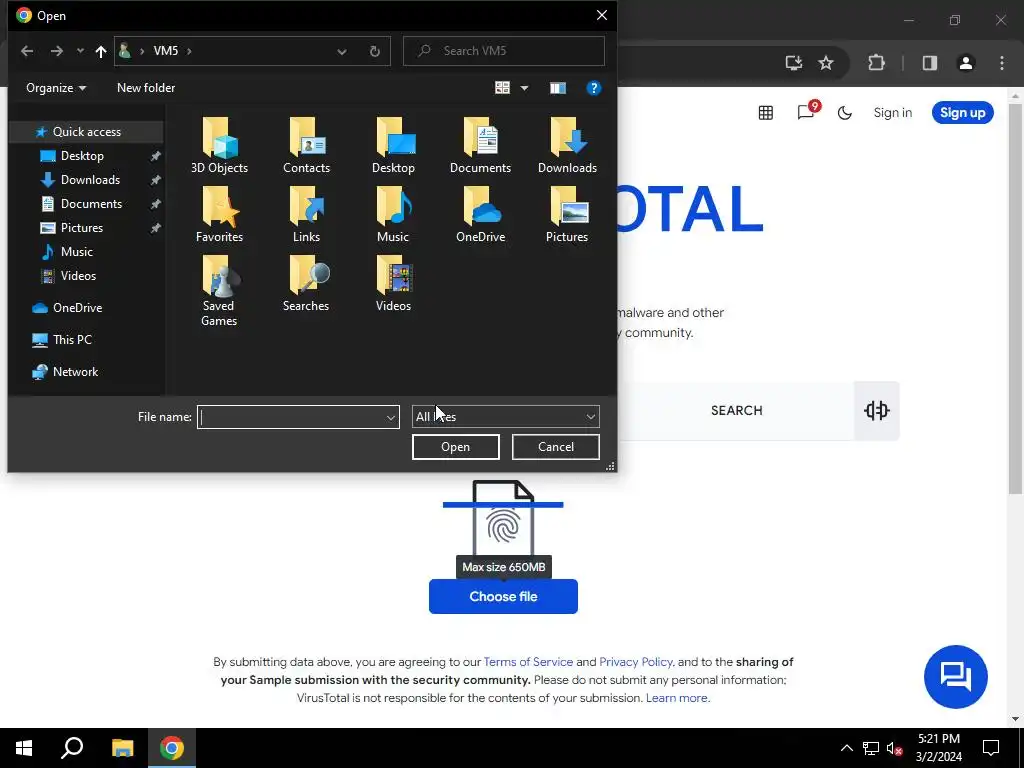This screenshot has width=1024, height=768.
Task: Select OneDrive in navigation sidebar
Action: [77, 308]
